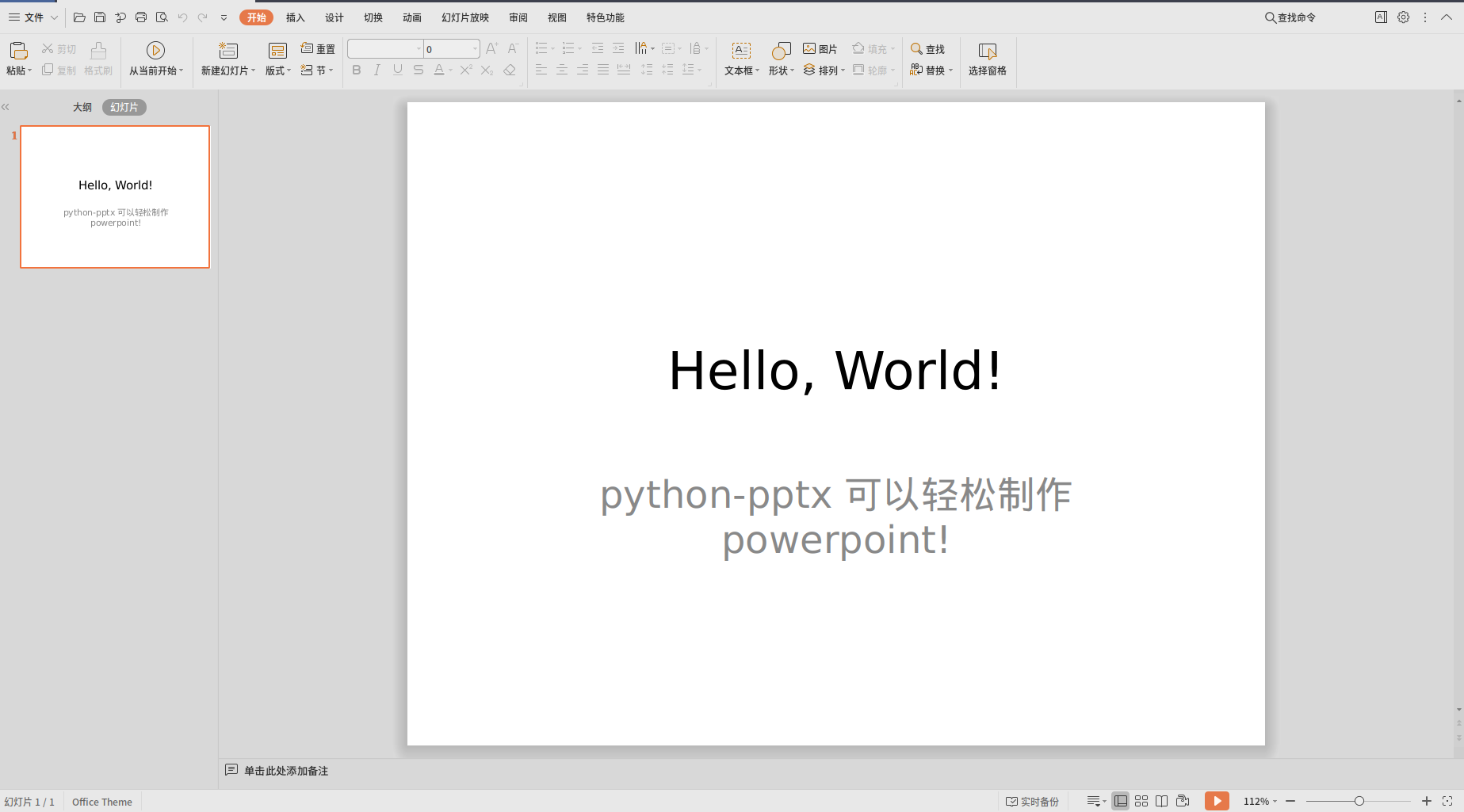The image size is (1464, 812).
Task: Click the orange slideshow play button
Action: [x=1217, y=801]
